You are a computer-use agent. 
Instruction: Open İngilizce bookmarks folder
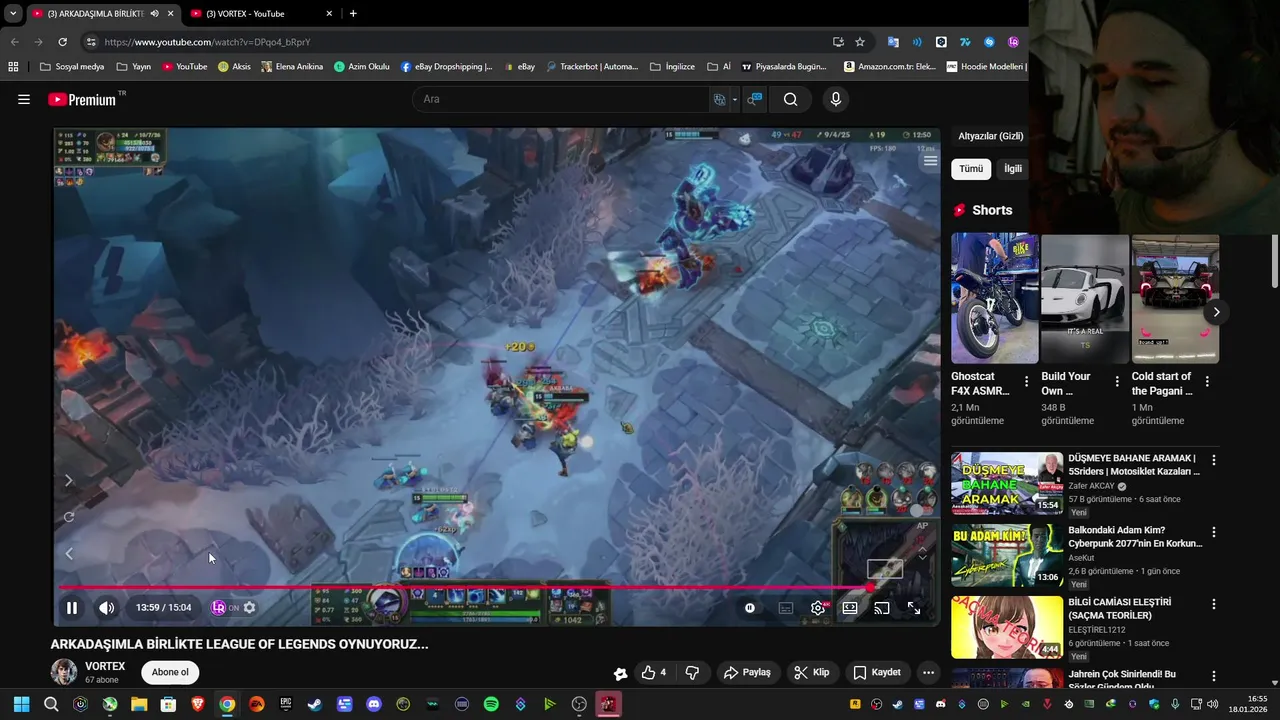coord(672,67)
